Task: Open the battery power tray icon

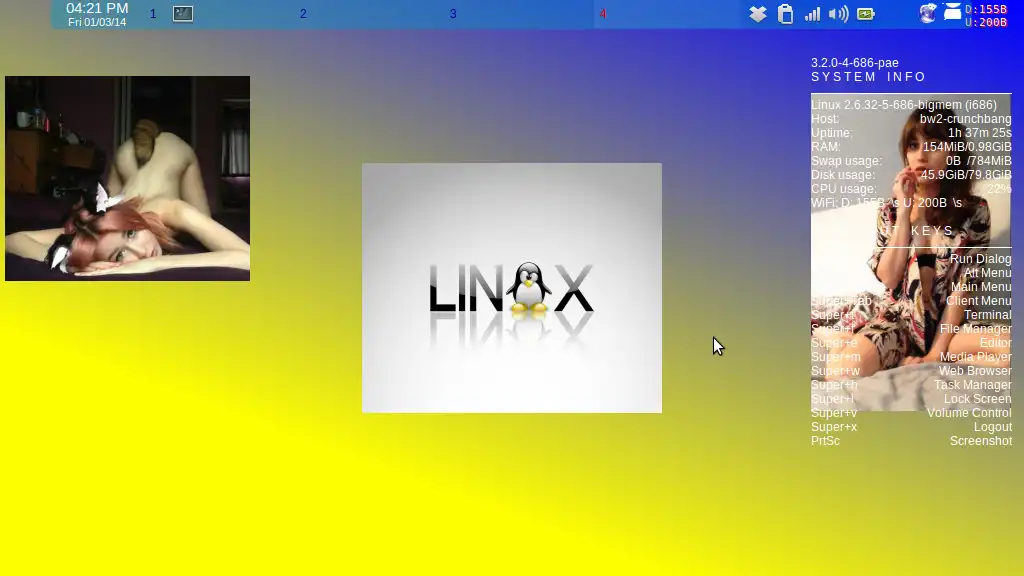Action: [865, 14]
